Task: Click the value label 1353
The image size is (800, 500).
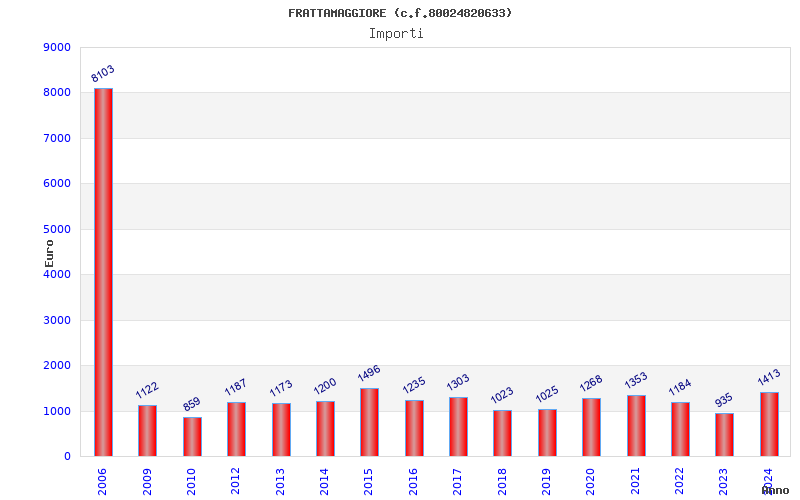Action: (636, 380)
